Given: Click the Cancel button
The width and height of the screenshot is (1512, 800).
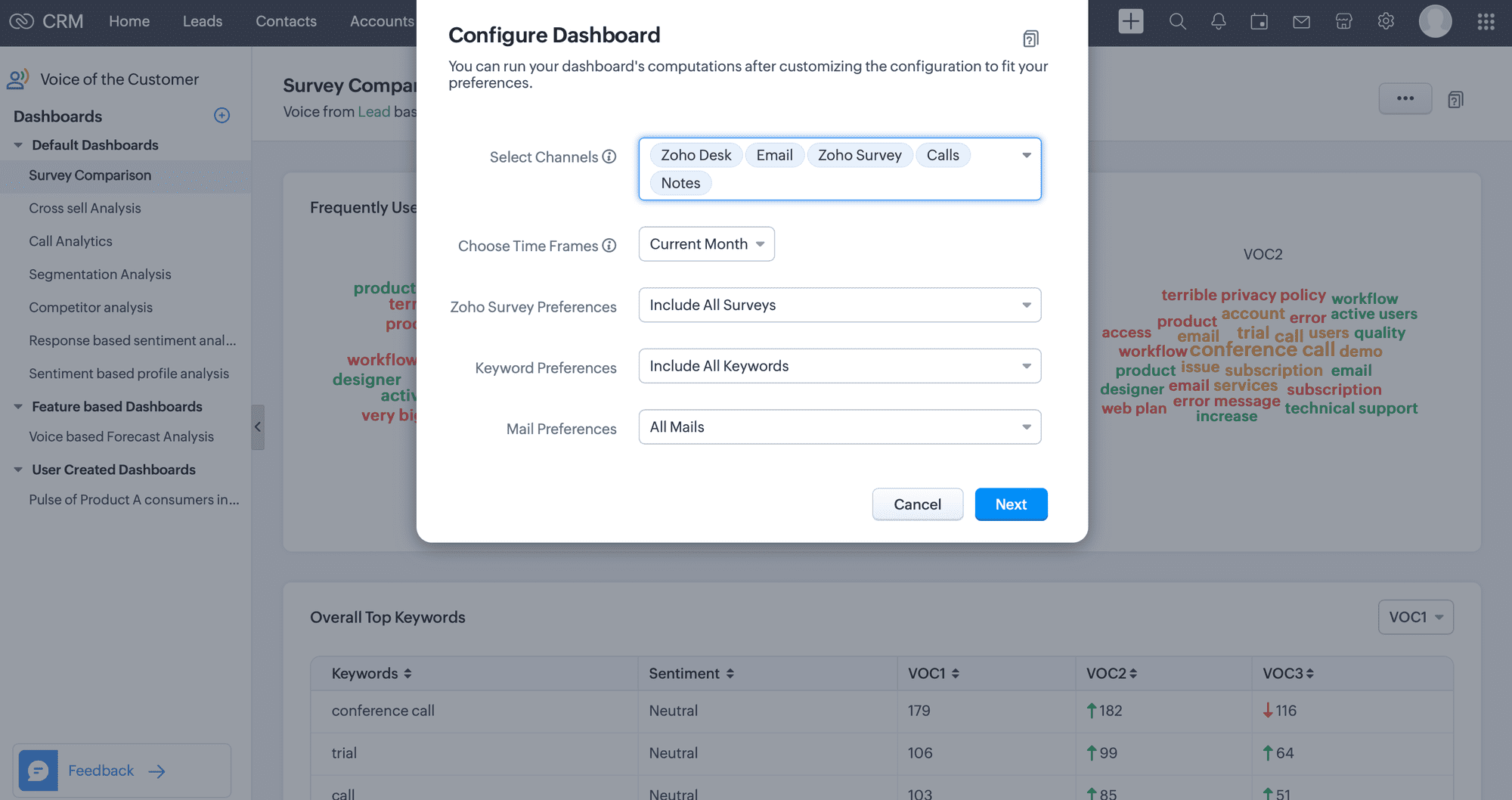Looking at the screenshot, I should coord(917,504).
